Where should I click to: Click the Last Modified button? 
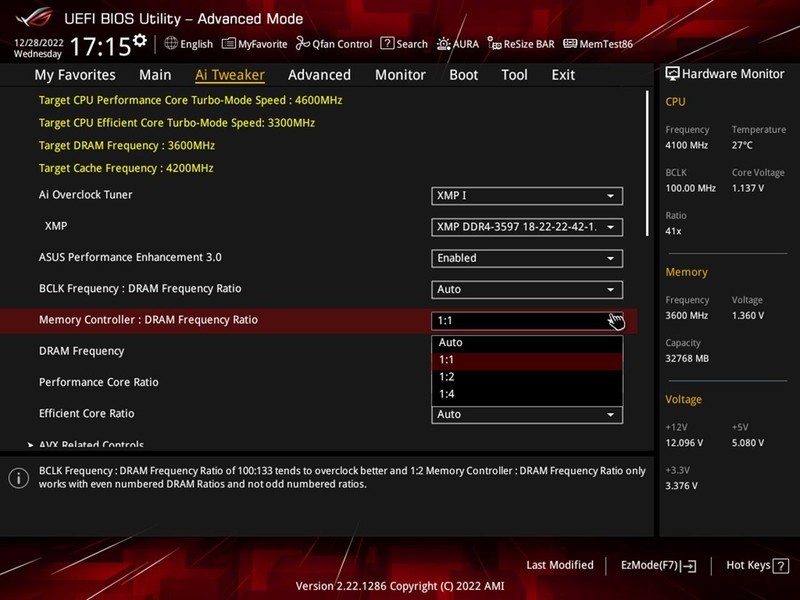(x=558, y=564)
